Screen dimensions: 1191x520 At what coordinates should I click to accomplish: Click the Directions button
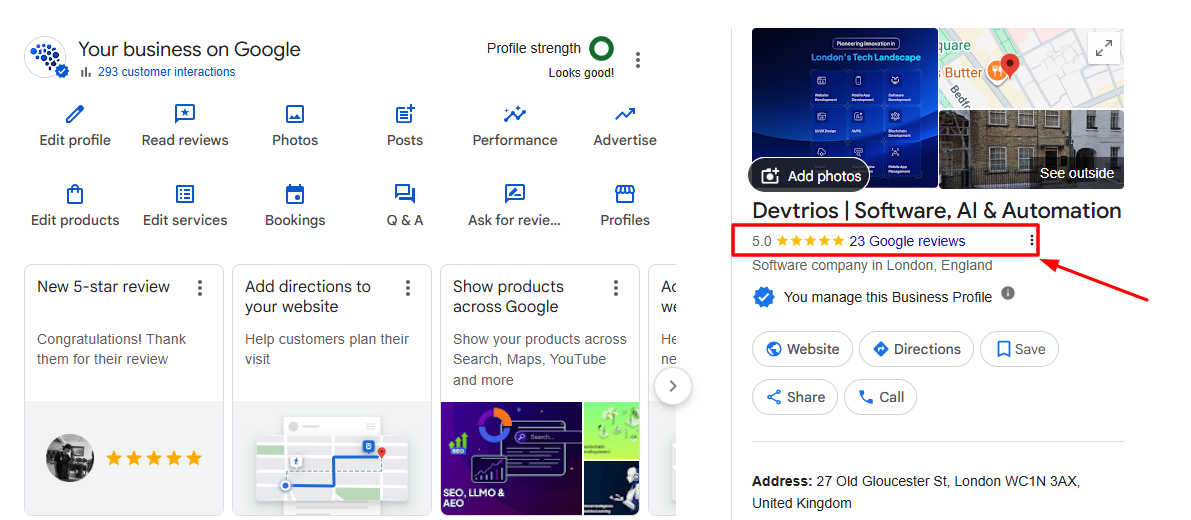click(x=916, y=349)
